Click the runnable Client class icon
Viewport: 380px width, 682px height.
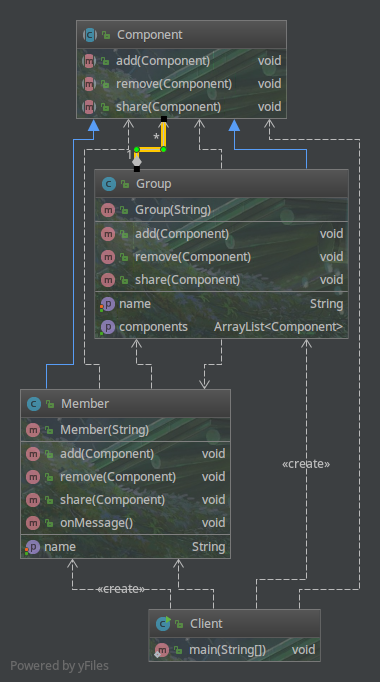click(163, 624)
